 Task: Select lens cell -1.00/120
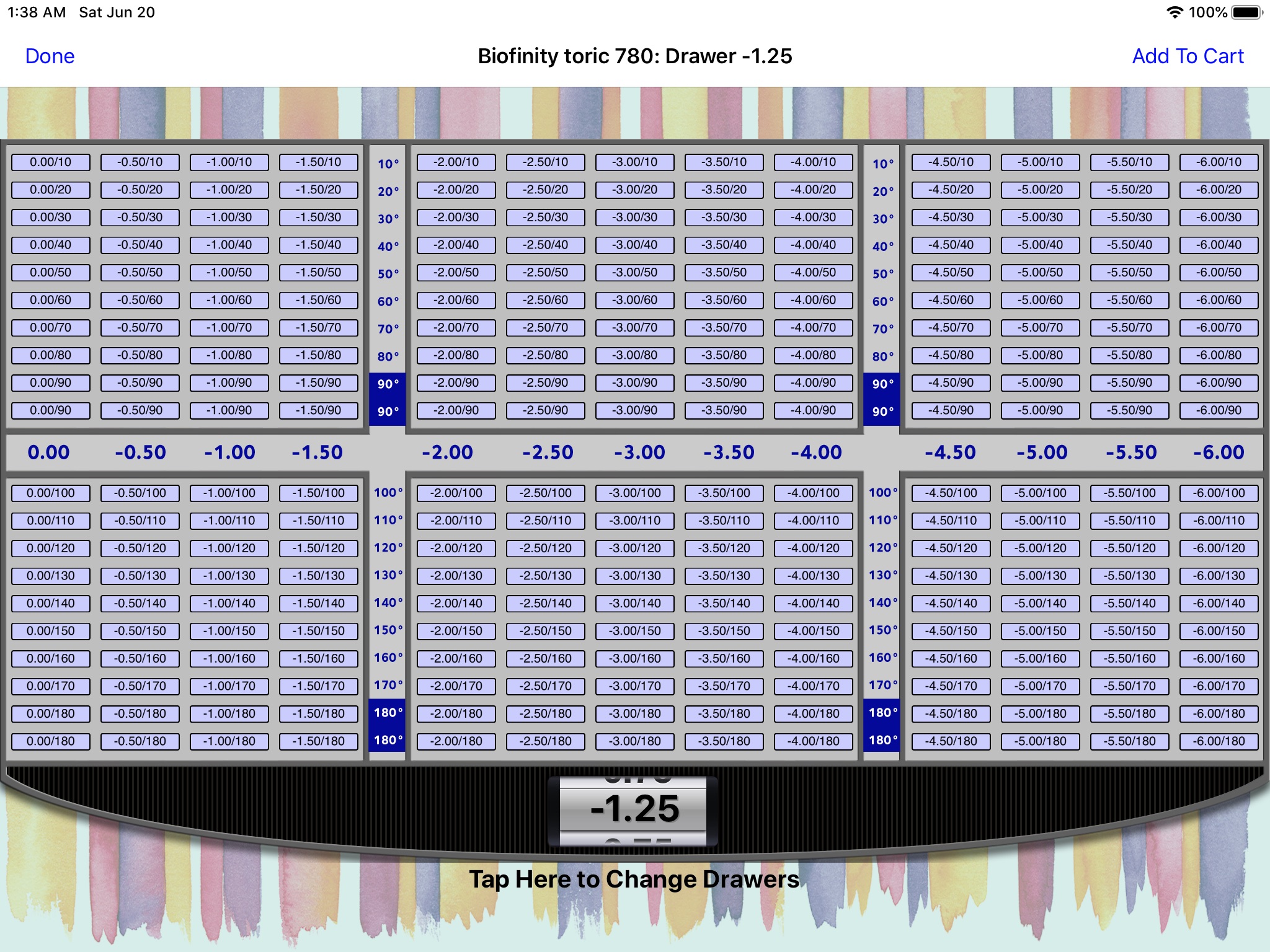tap(229, 549)
